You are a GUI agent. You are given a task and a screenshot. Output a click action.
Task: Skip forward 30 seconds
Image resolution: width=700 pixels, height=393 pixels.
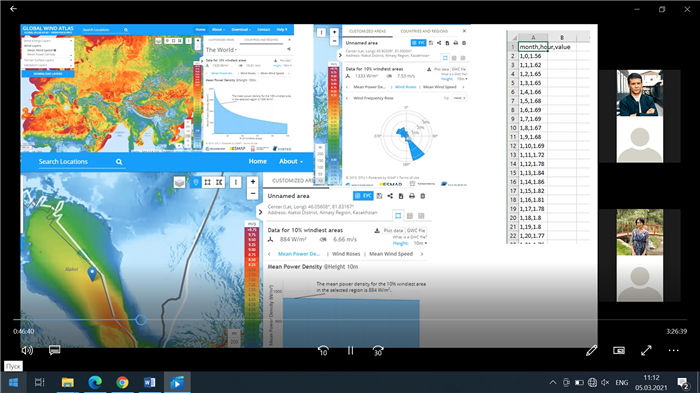click(378, 351)
